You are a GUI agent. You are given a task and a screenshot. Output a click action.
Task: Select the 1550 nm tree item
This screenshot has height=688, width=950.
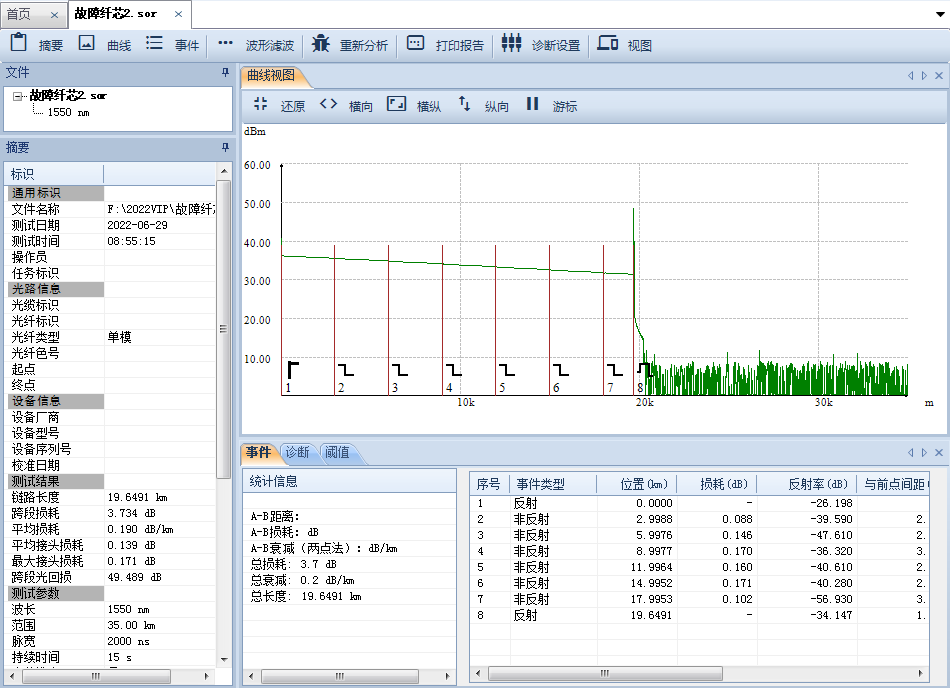coord(68,112)
